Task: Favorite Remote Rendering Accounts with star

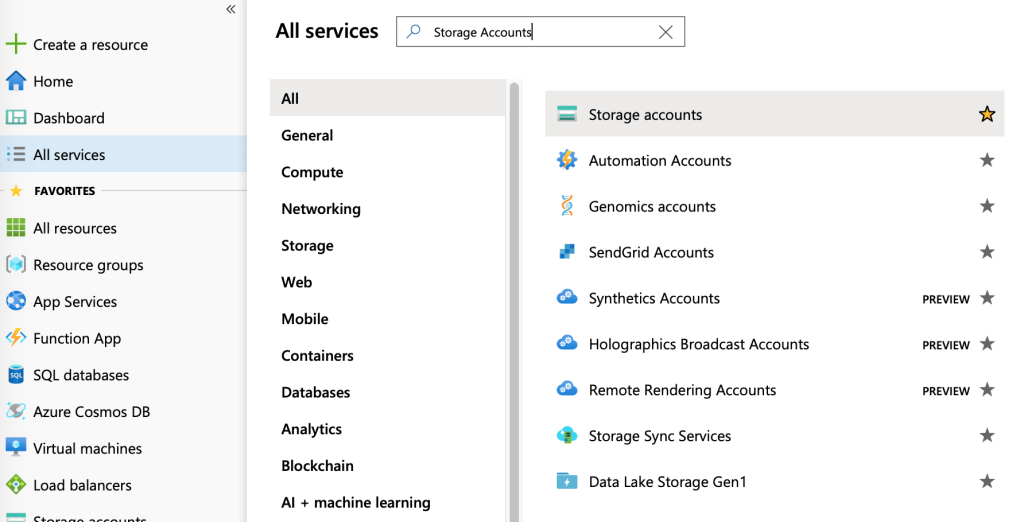Action: tap(987, 389)
